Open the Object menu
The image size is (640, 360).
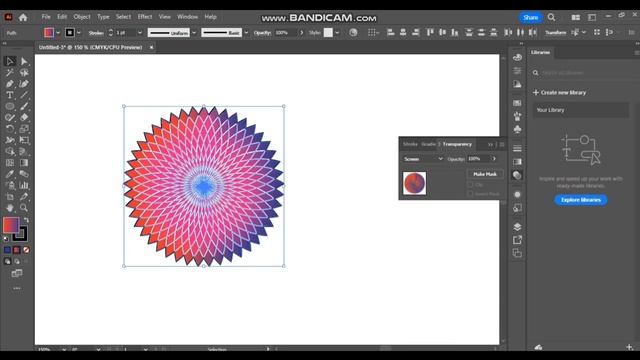pos(82,17)
